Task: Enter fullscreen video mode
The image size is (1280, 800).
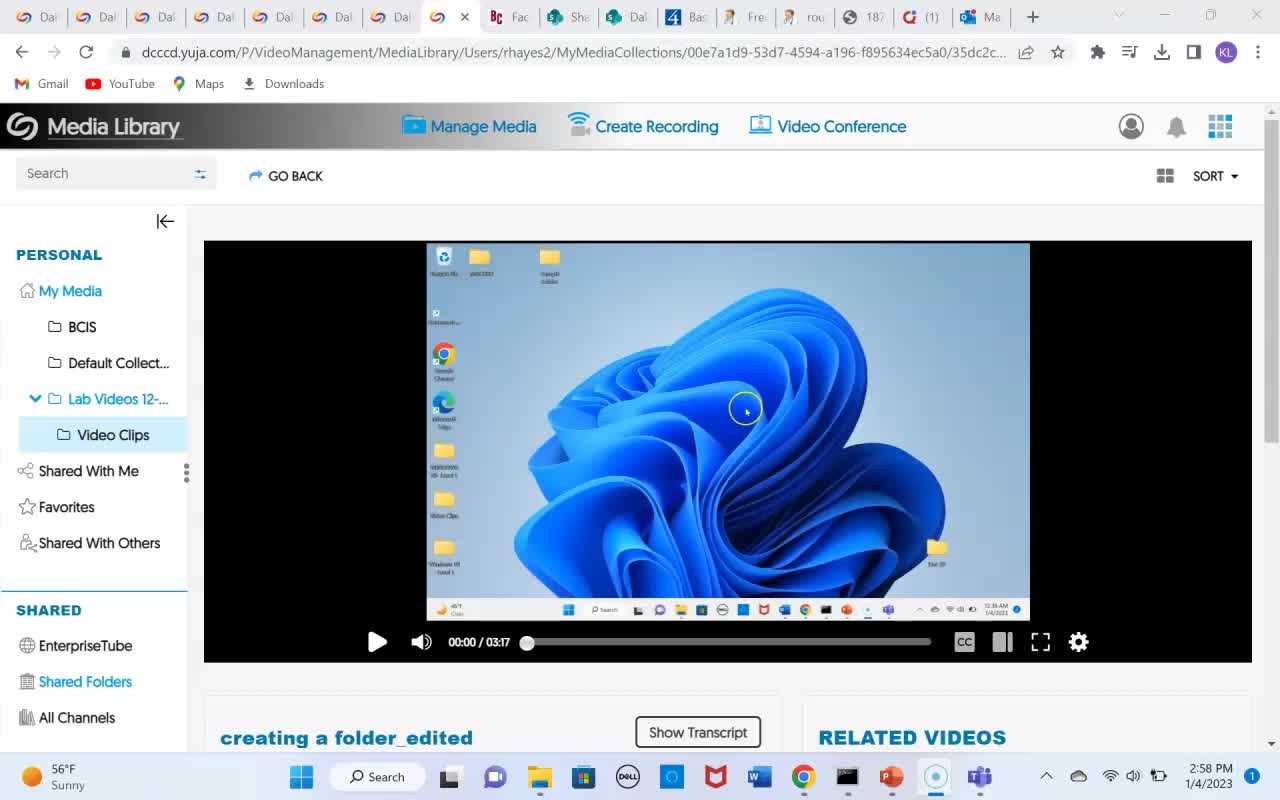Action: pos(1040,642)
